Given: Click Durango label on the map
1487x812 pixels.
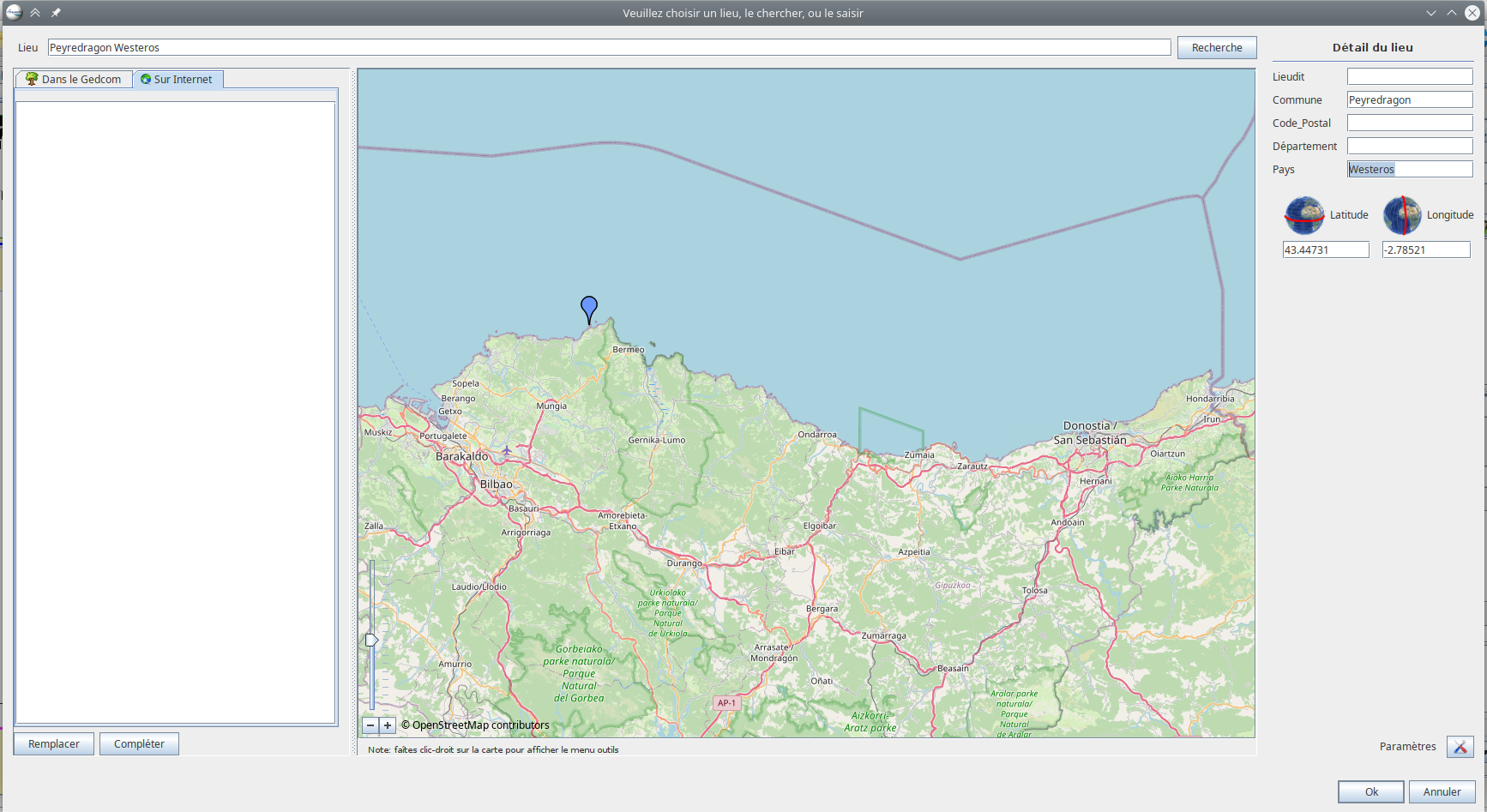Looking at the screenshot, I should tap(684, 563).
